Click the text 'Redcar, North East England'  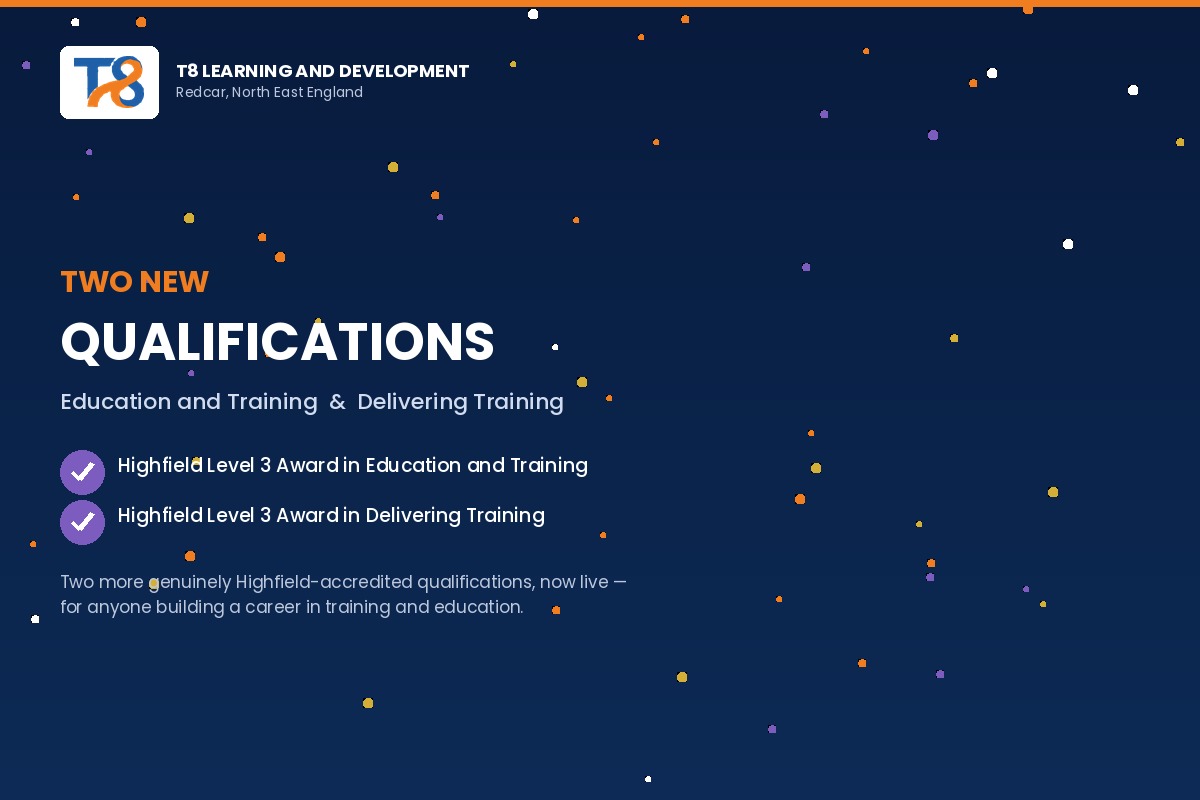point(269,92)
